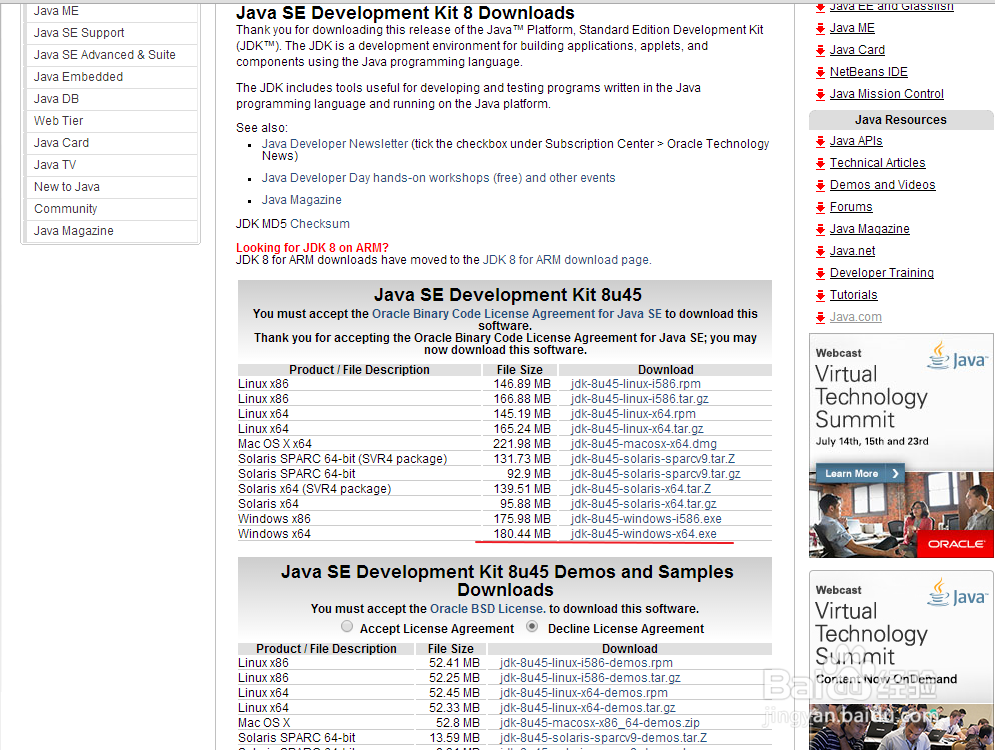The image size is (995, 750).
Task: Download jdk-8u45-solaris-sparcv9.tar.Z
Action: [653, 459]
